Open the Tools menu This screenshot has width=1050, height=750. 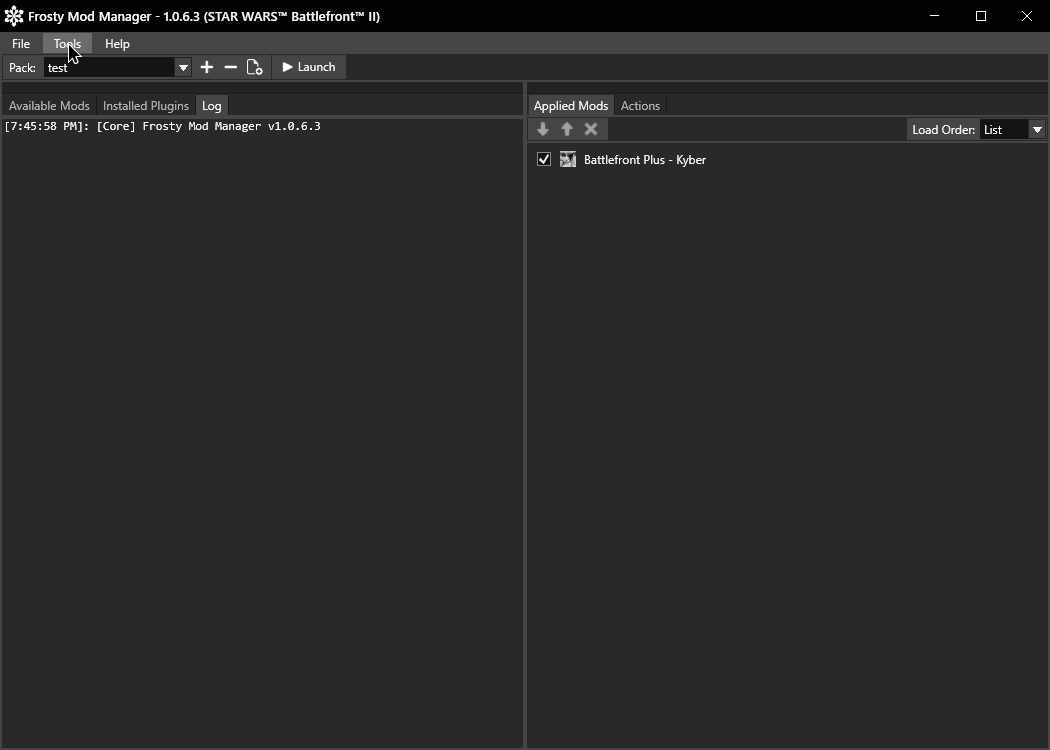point(68,44)
